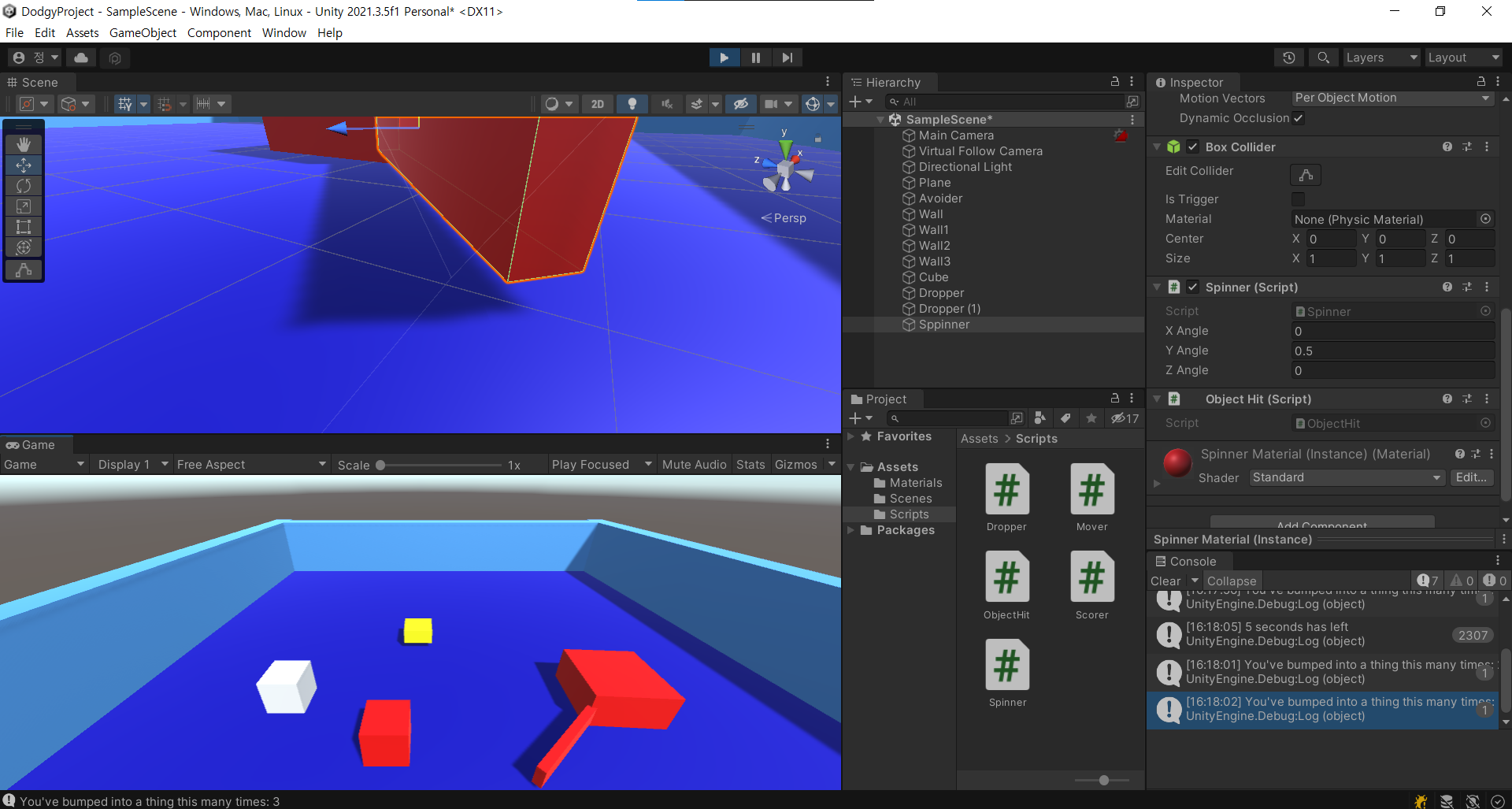Open the Window menu
Image resolution: width=1512 pixels, height=809 pixels.
pos(284,32)
